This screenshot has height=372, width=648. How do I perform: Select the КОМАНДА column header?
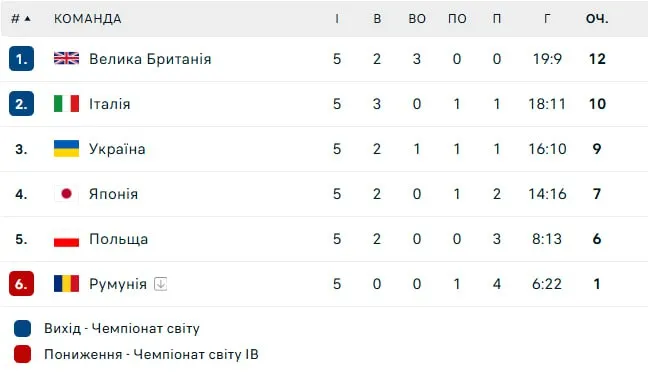[88, 19]
